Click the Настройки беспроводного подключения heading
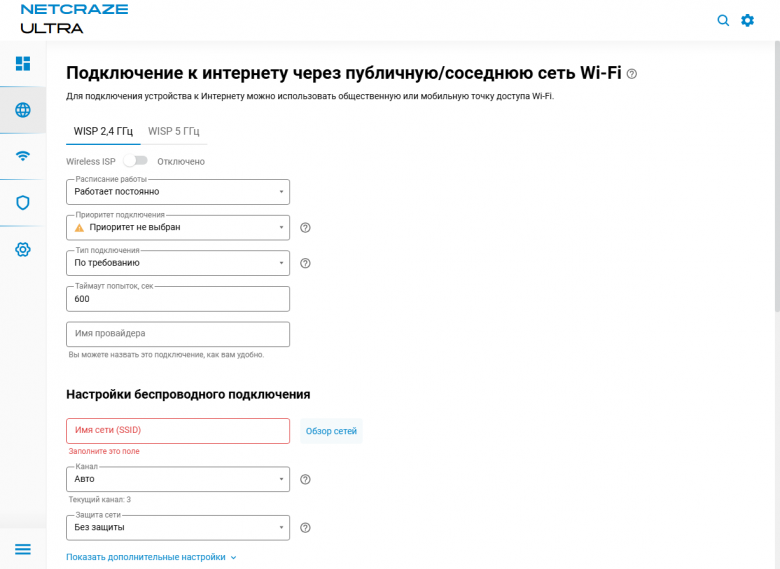Viewport: 780px width, 569px height. tap(188, 394)
